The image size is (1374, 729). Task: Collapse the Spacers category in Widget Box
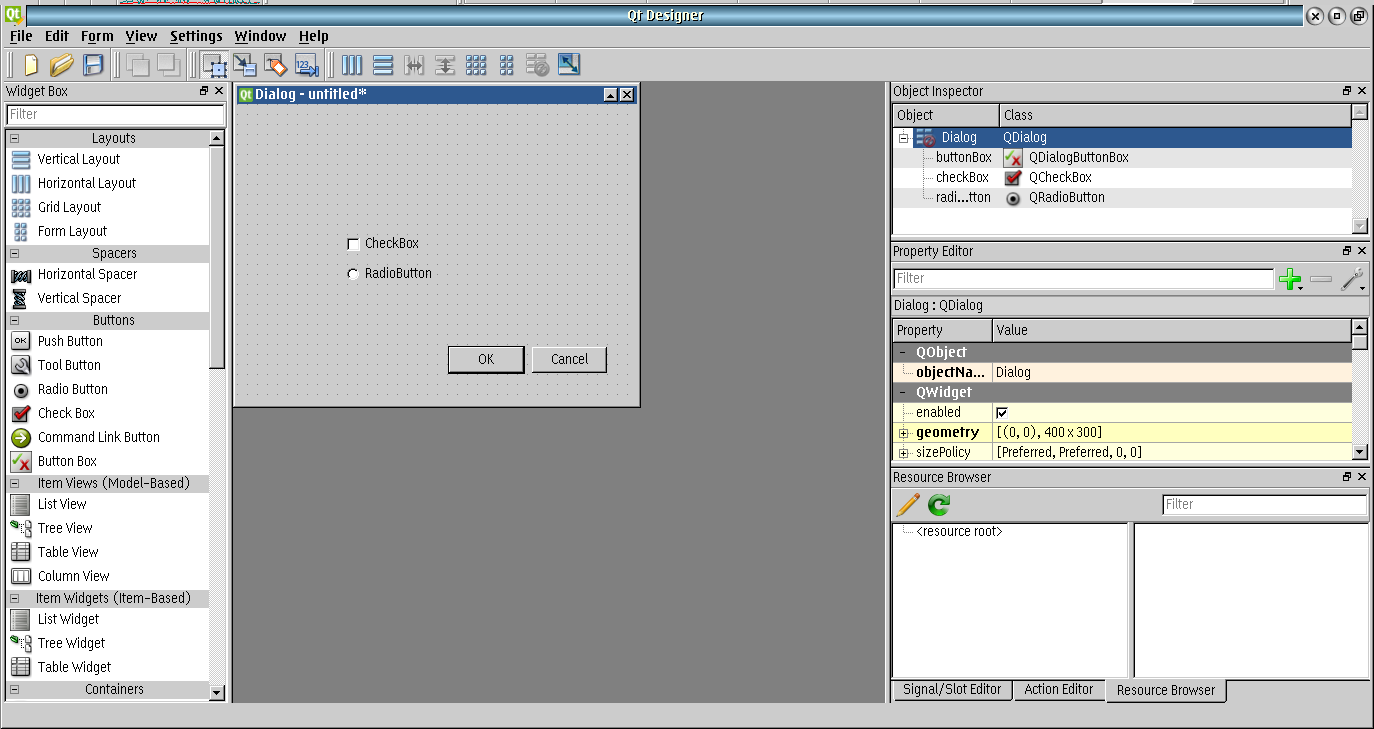coord(15,254)
